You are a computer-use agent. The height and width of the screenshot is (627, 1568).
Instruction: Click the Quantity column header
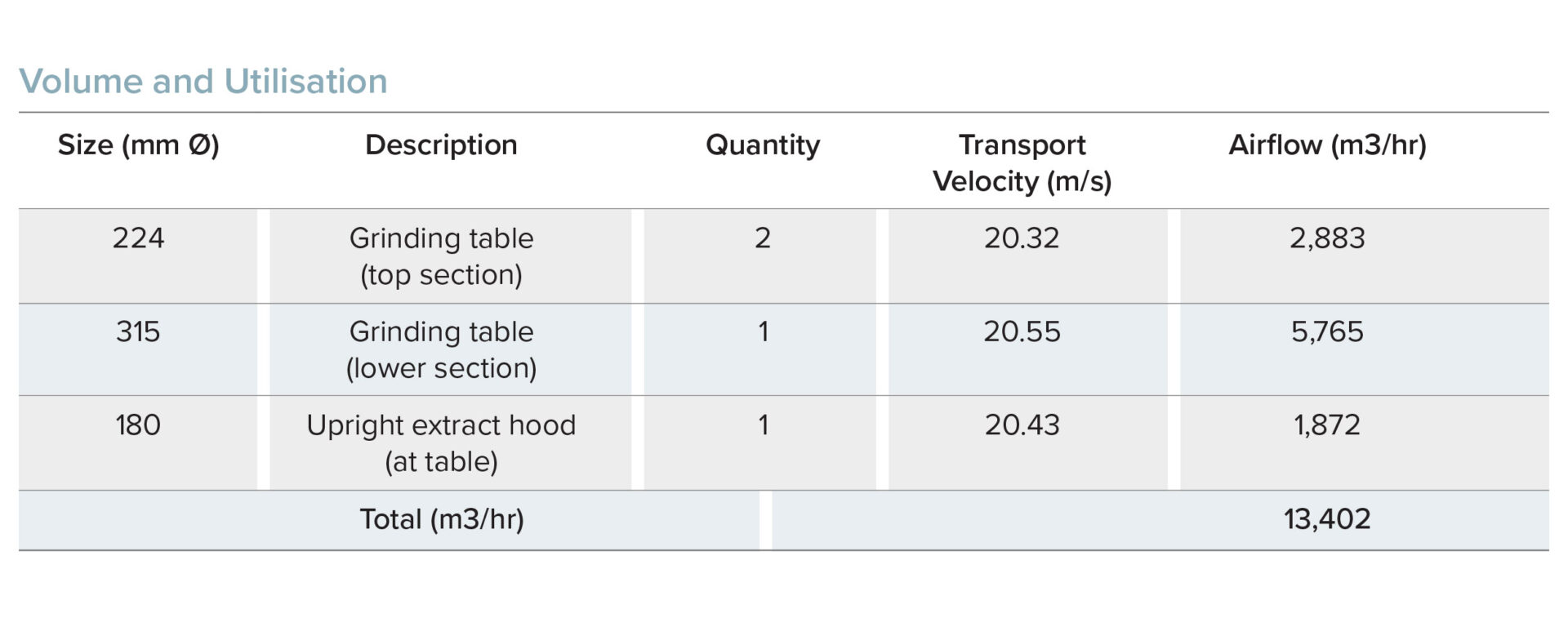pyautogui.click(x=763, y=145)
